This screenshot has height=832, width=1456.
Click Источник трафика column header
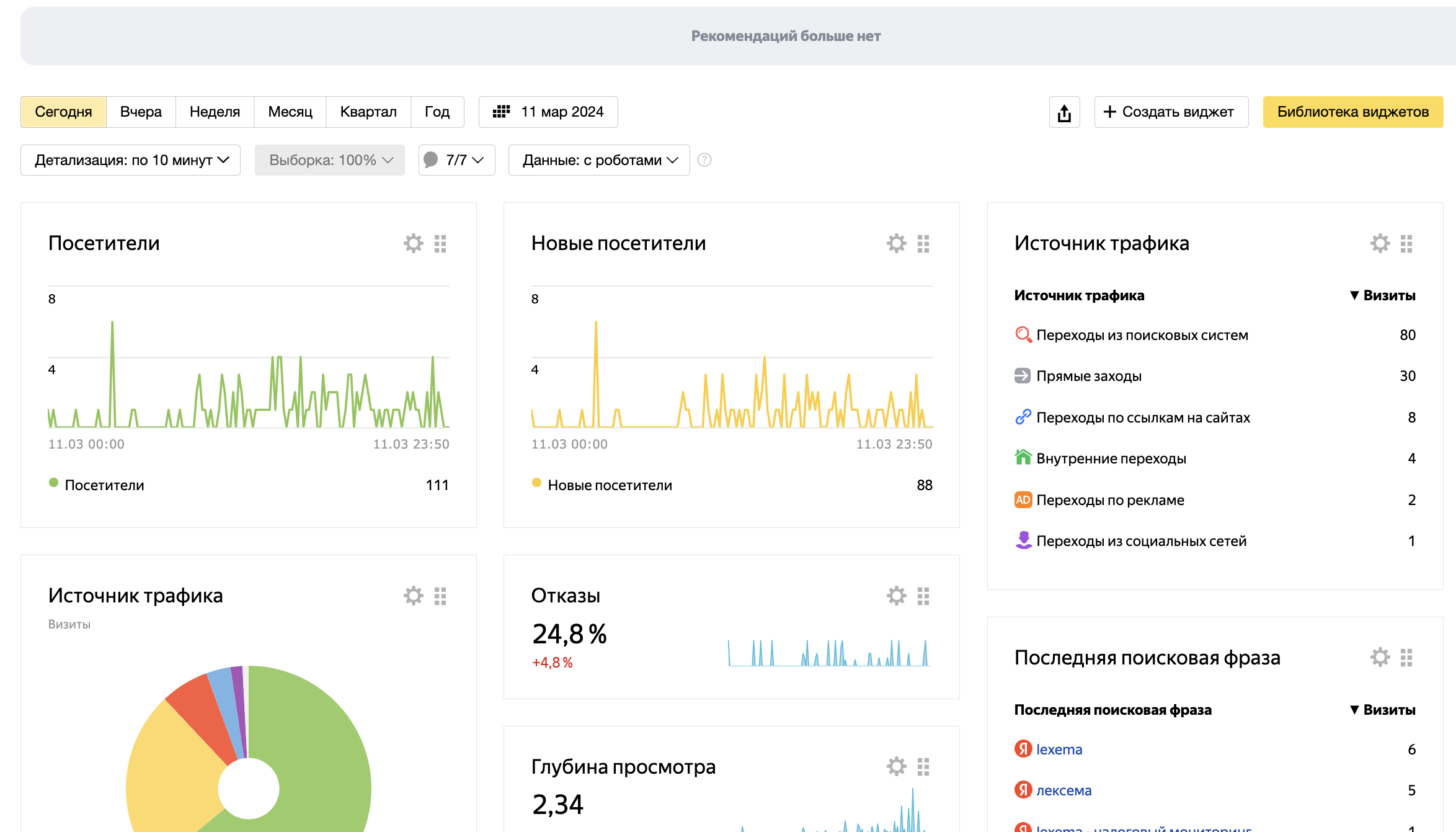point(1080,295)
